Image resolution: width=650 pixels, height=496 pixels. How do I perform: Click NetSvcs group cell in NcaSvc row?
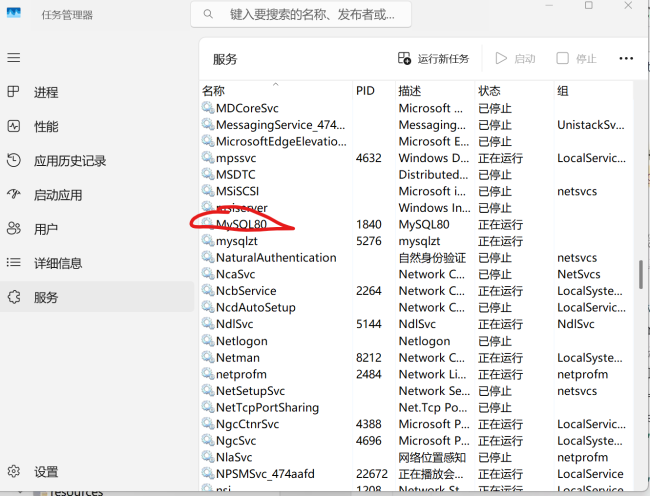point(579,274)
